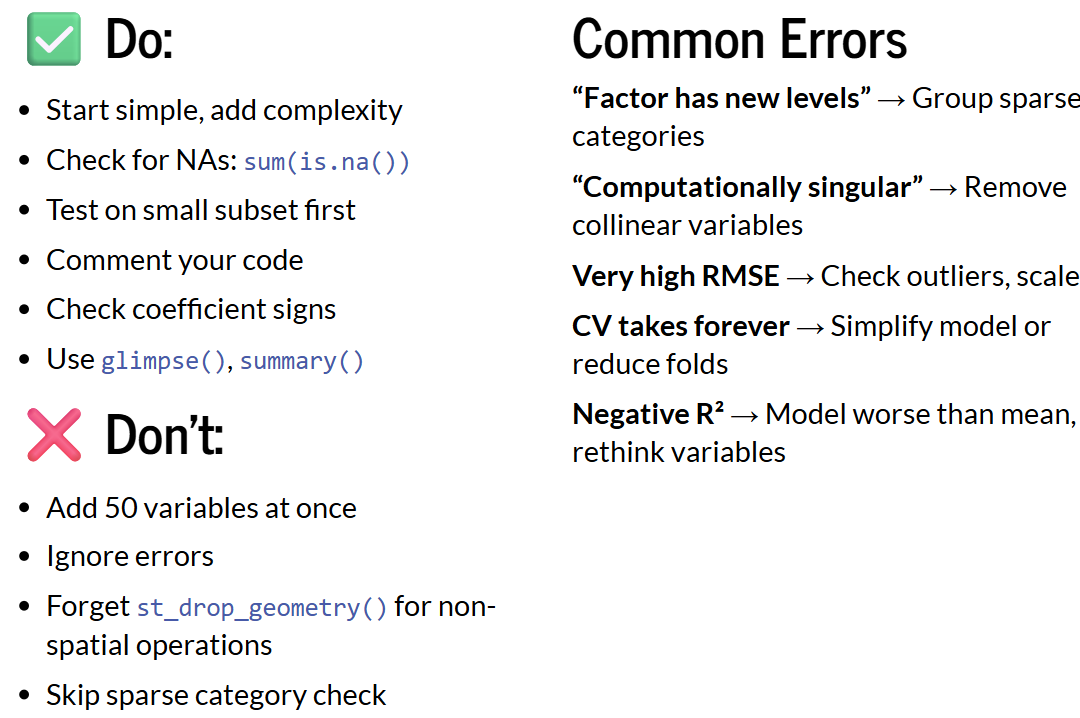Click the green checkmark emoji icon
The height and width of the screenshot is (718, 1080).
pos(53,40)
